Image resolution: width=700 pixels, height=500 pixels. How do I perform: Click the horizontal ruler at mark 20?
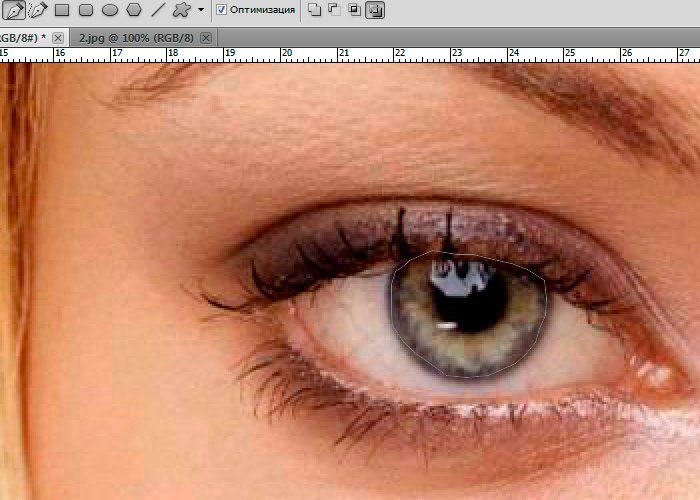point(286,54)
